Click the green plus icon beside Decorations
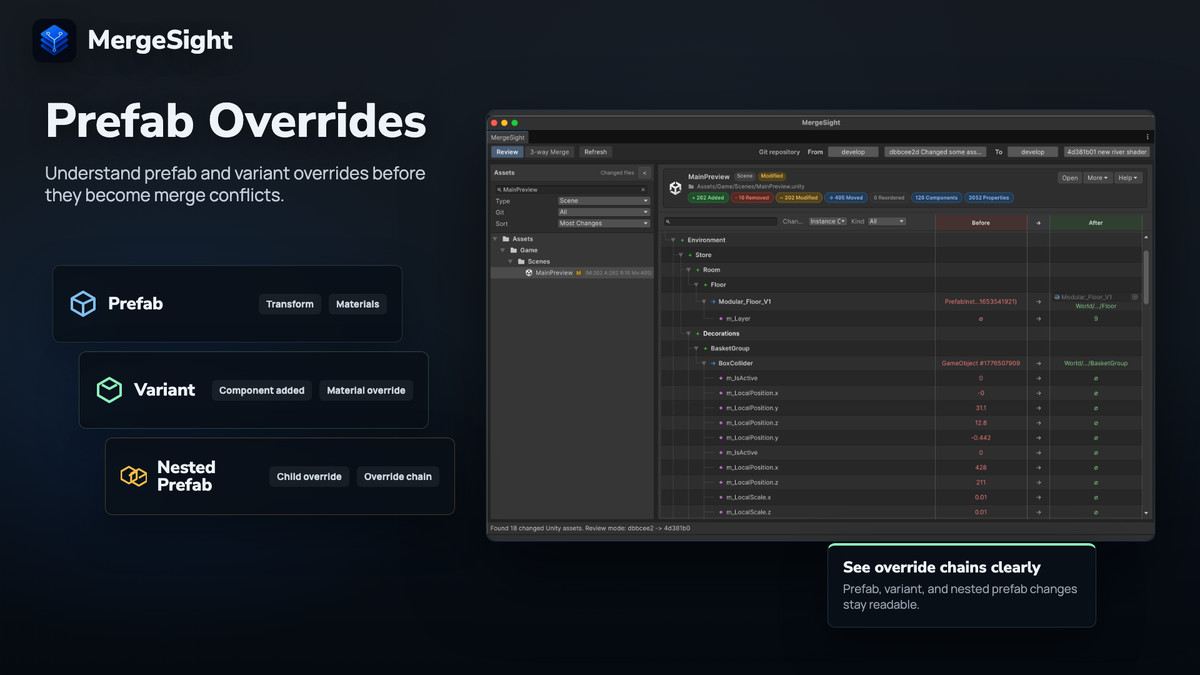The image size is (1200, 675). pyautogui.click(x=698, y=333)
